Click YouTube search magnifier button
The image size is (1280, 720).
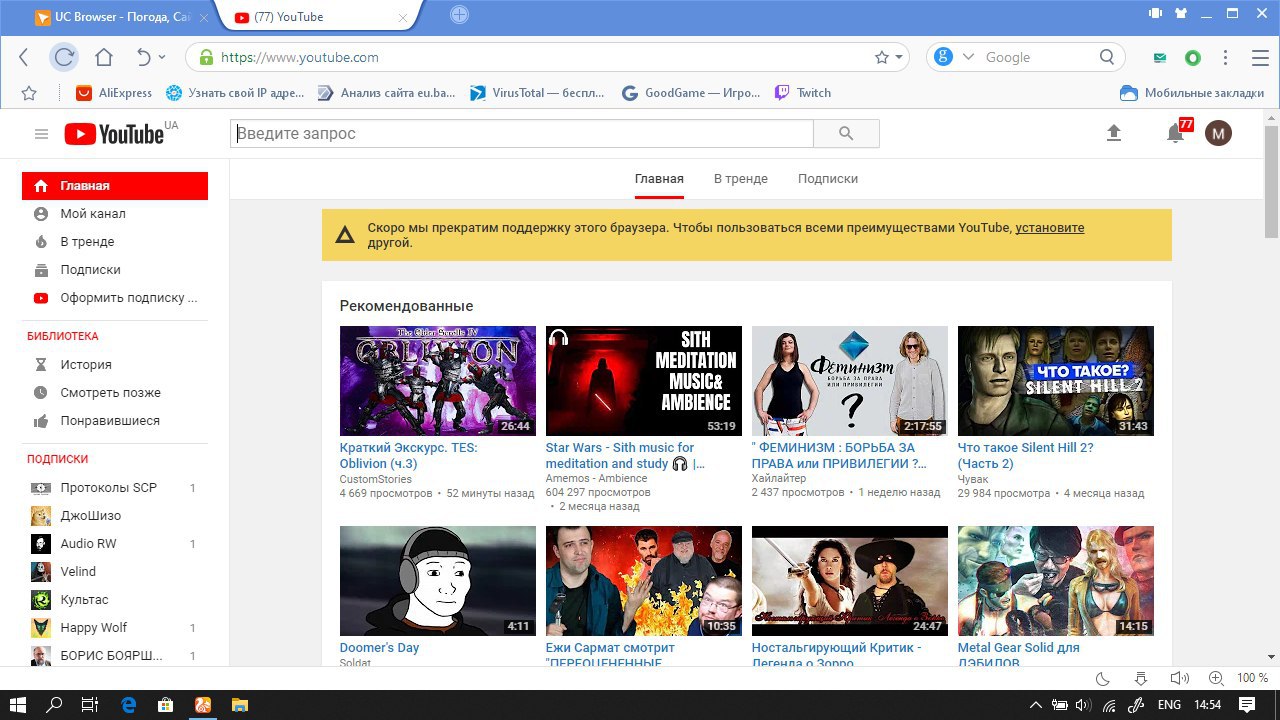point(846,134)
